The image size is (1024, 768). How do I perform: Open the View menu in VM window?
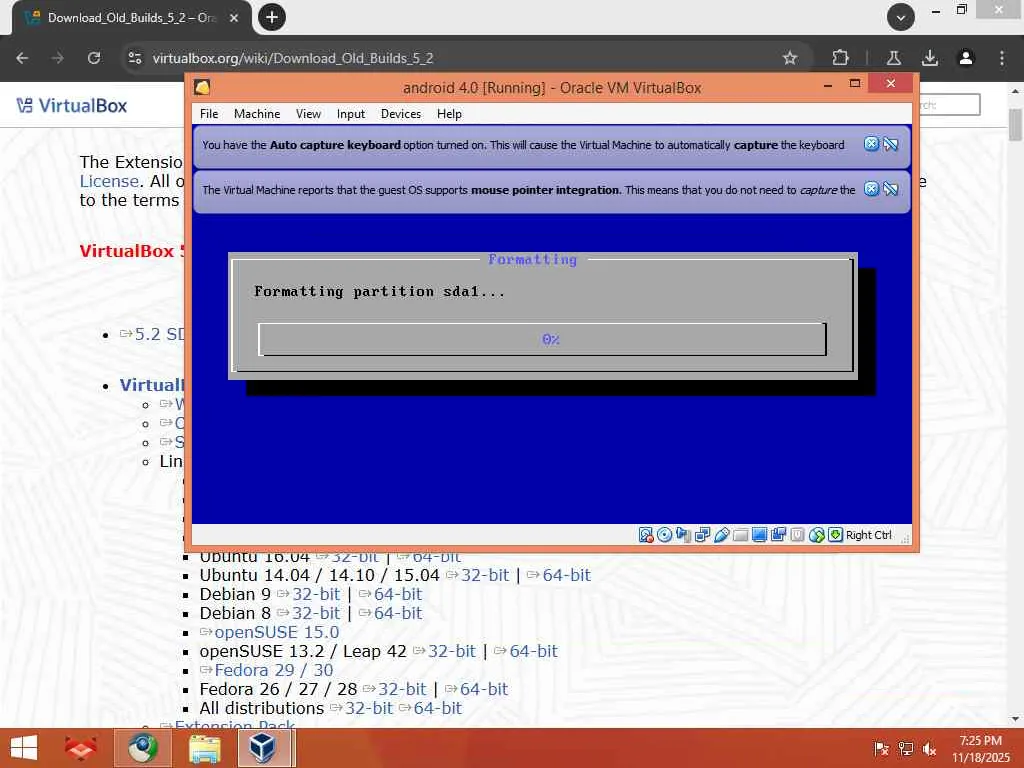click(308, 114)
